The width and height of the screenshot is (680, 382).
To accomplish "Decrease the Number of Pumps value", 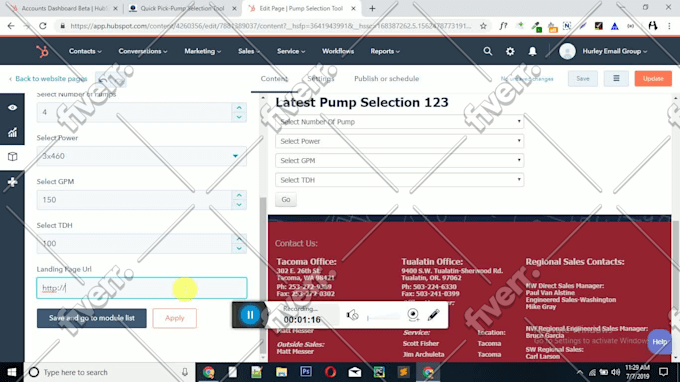I will [239, 117].
